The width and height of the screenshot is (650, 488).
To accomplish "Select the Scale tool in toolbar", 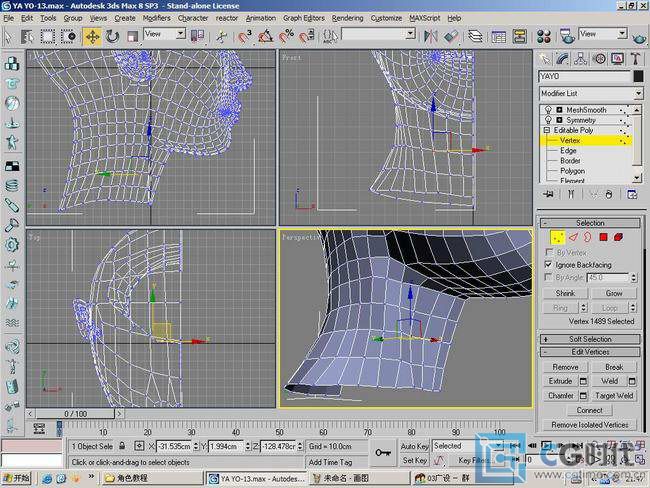I will tap(132, 36).
